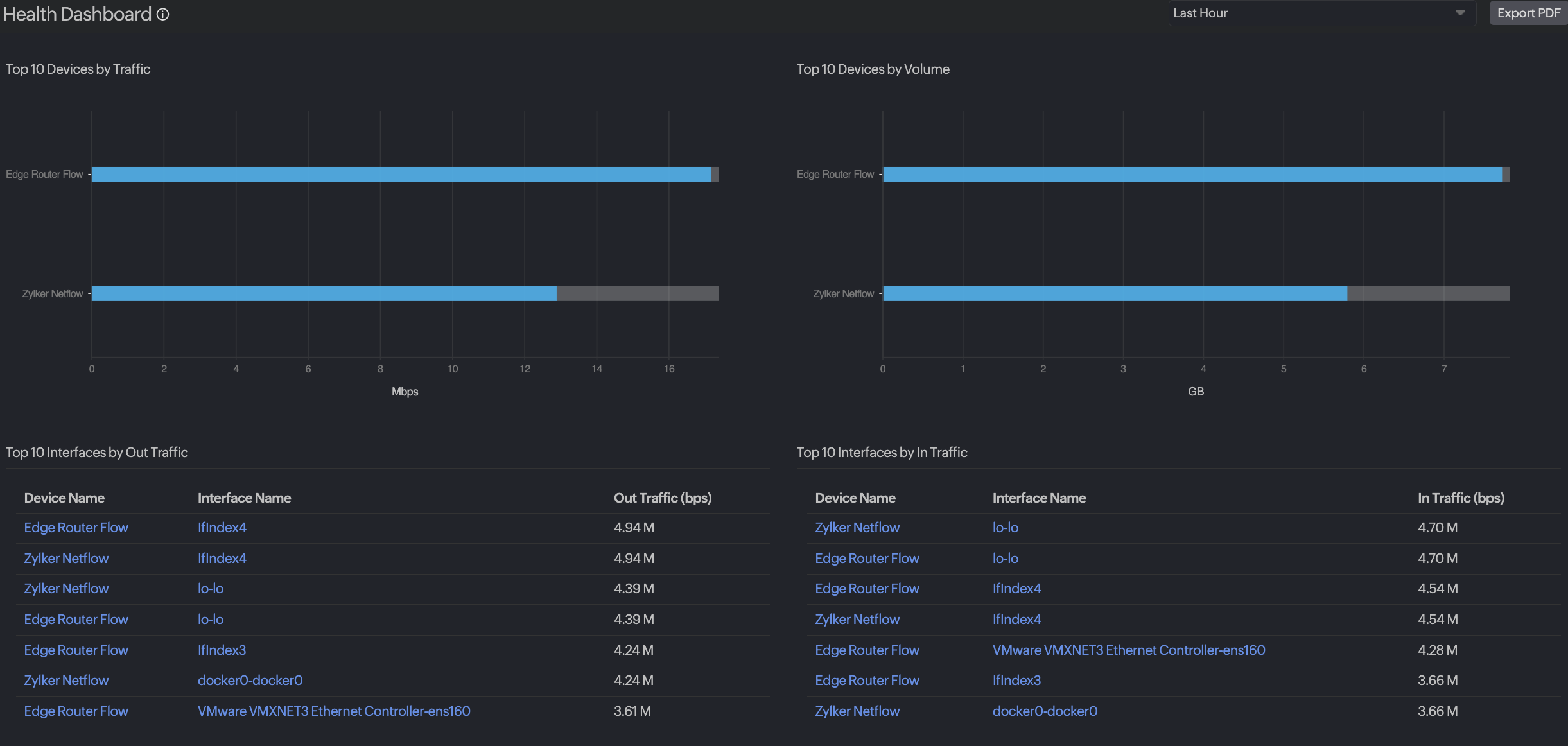Click Export PDF

tap(1528, 12)
